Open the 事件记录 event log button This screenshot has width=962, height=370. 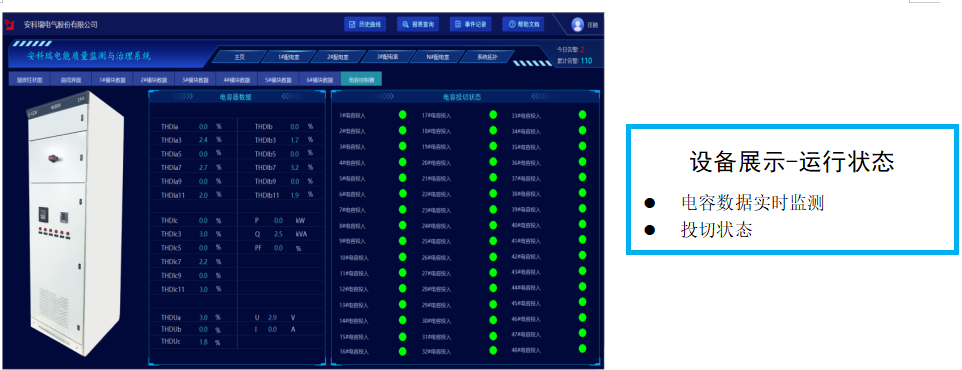(471, 25)
